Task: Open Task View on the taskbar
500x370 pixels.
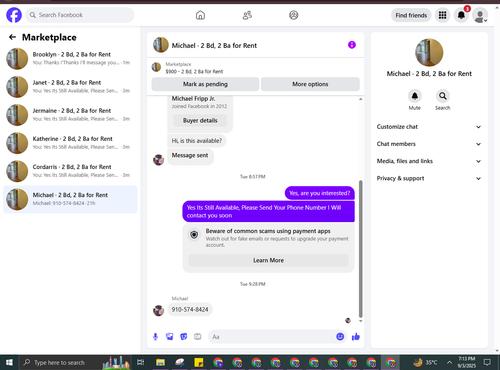Action: tap(141, 362)
